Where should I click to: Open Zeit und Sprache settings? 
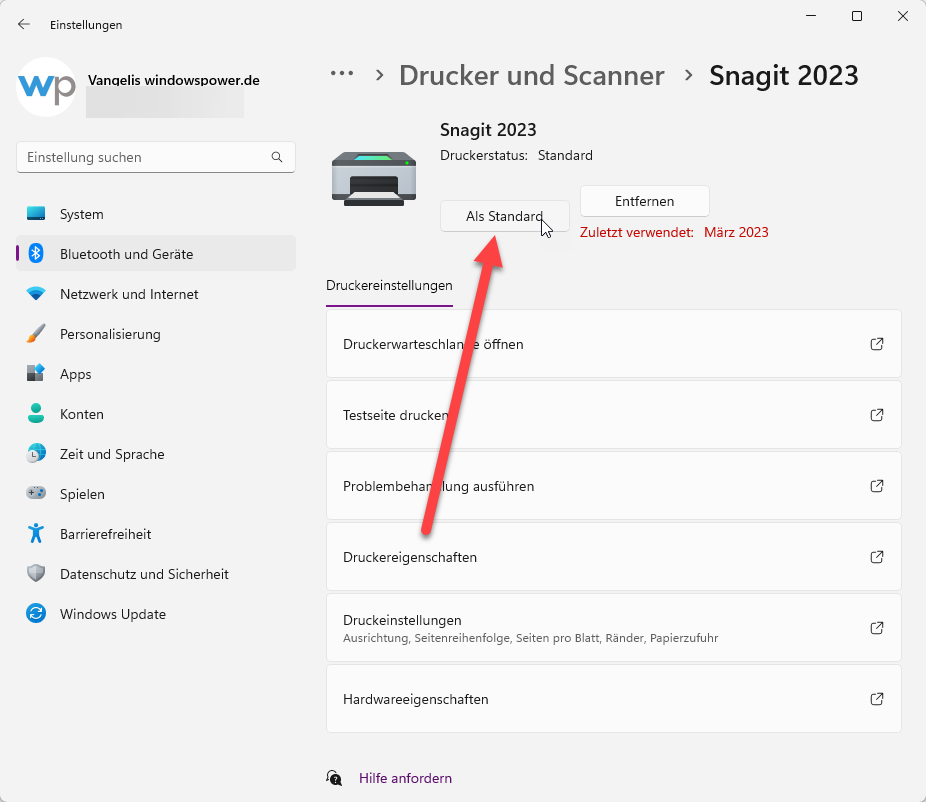[x=156, y=454]
